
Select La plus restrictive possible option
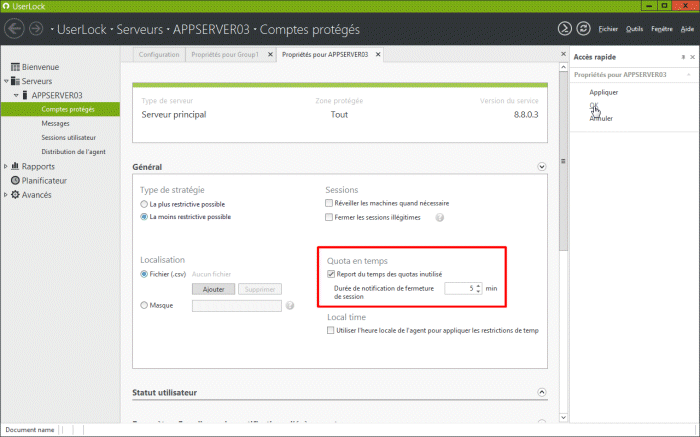coord(144,204)
